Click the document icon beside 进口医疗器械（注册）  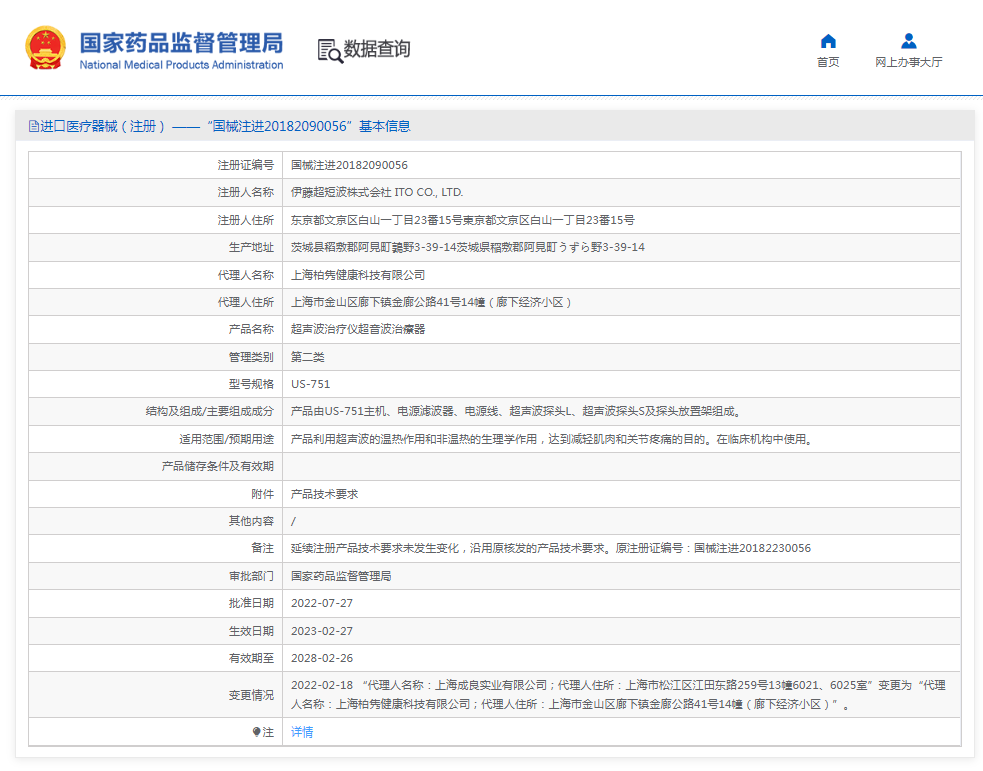31,126
